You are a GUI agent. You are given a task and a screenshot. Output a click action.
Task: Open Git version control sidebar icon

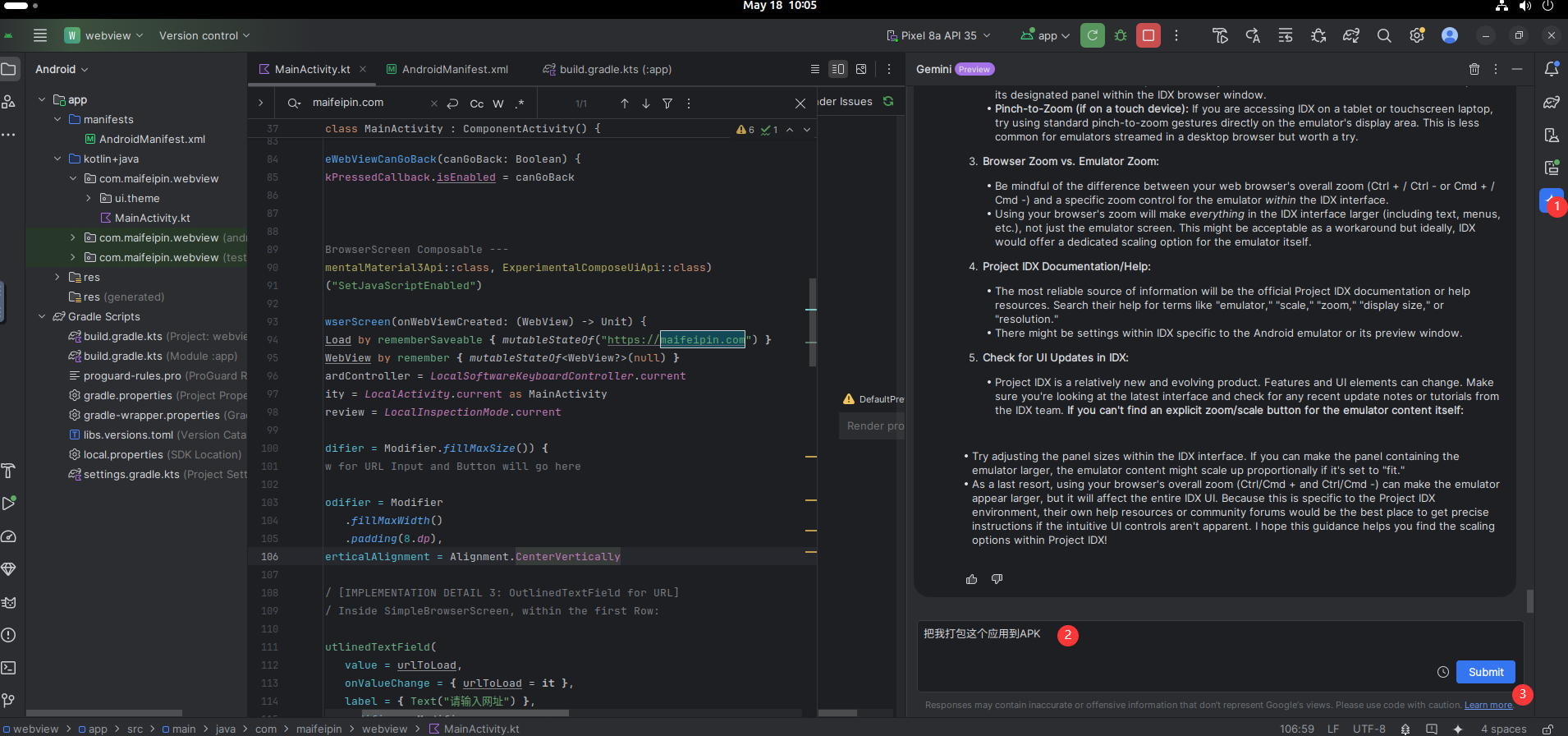(9, 701)
